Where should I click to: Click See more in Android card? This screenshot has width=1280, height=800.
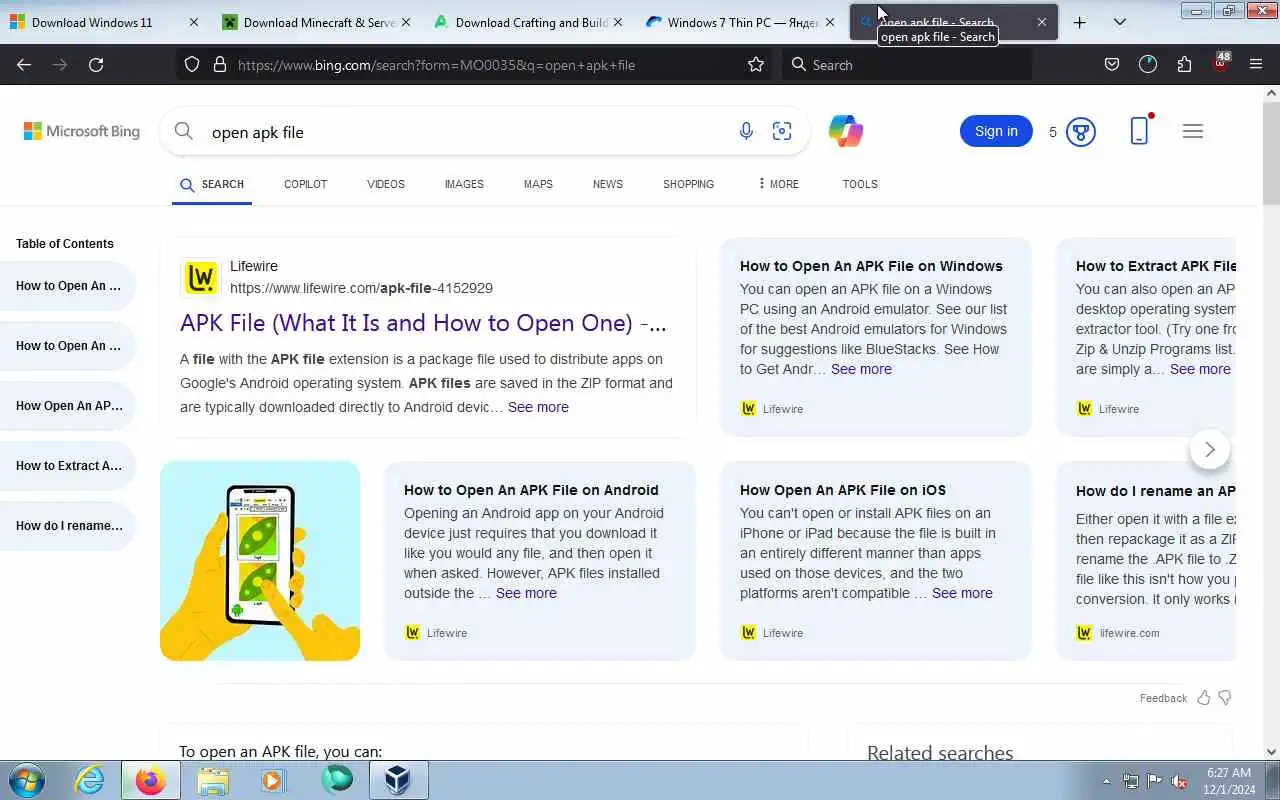click(526, 593)
